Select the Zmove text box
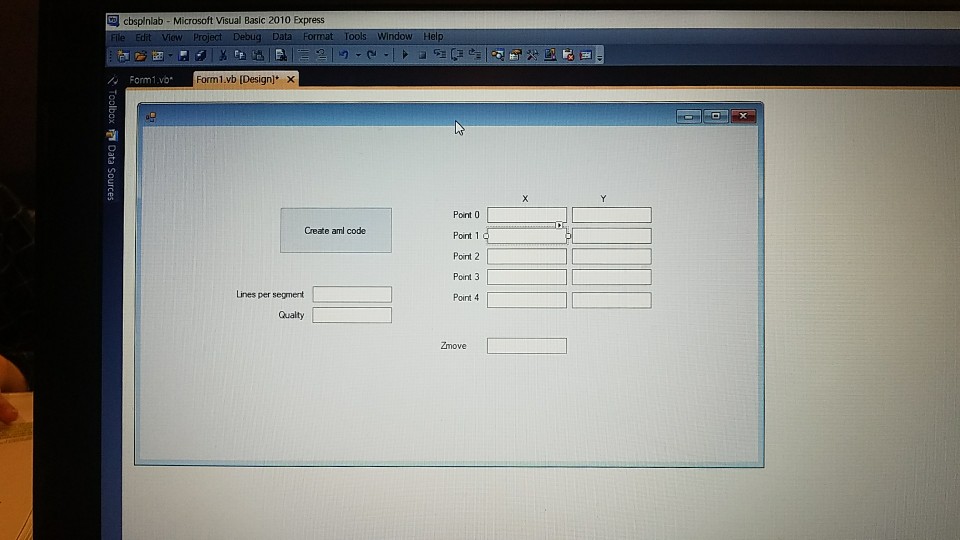 coord(527,346)
